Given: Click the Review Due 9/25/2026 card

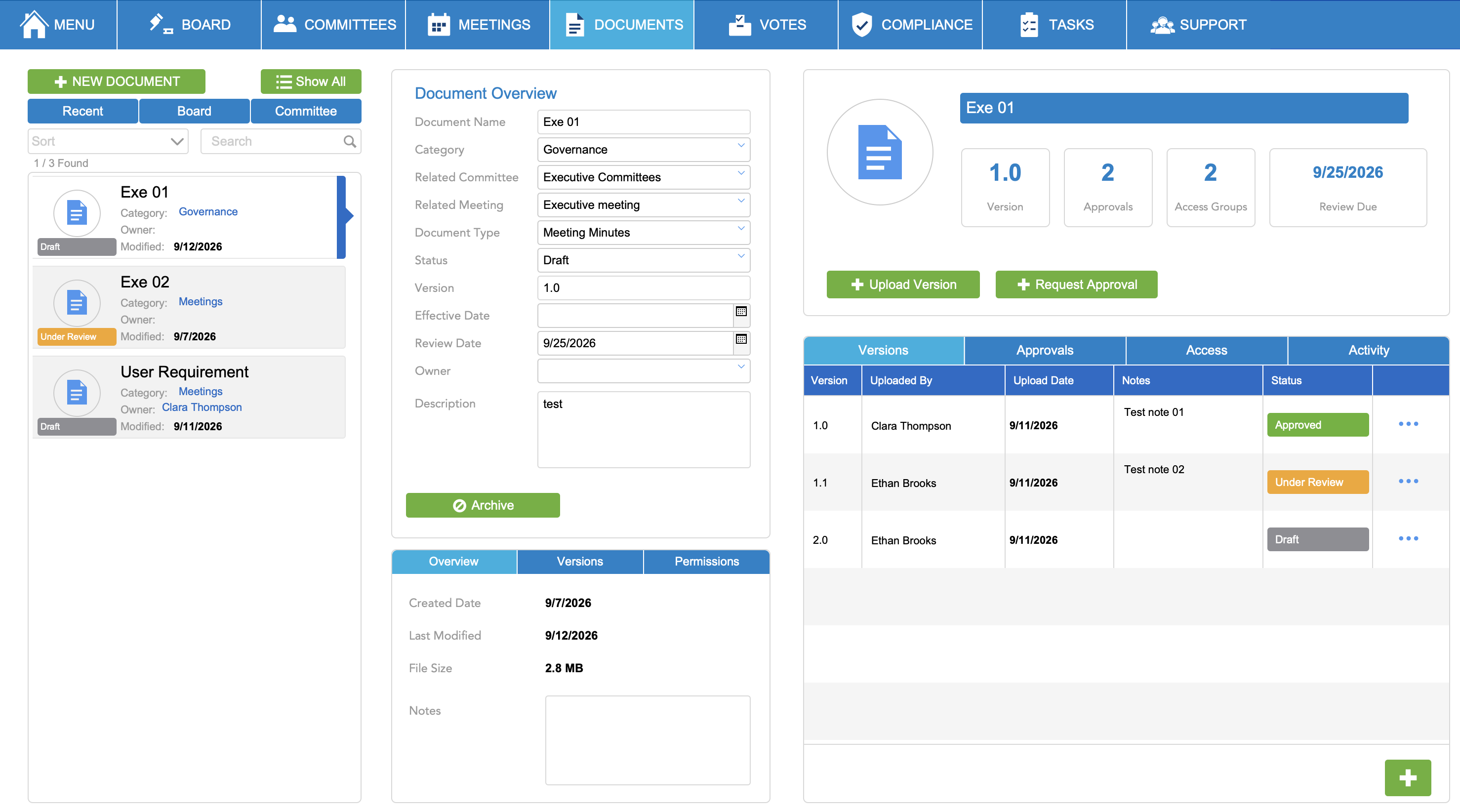Looking at the screenshot, I should click(x=1348, y=188).
